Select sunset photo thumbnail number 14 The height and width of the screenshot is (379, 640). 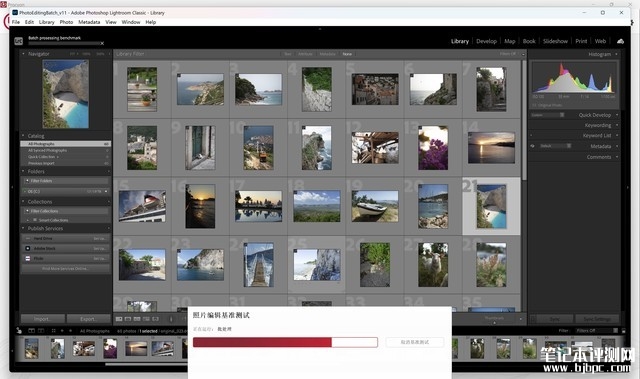point(491,148)
